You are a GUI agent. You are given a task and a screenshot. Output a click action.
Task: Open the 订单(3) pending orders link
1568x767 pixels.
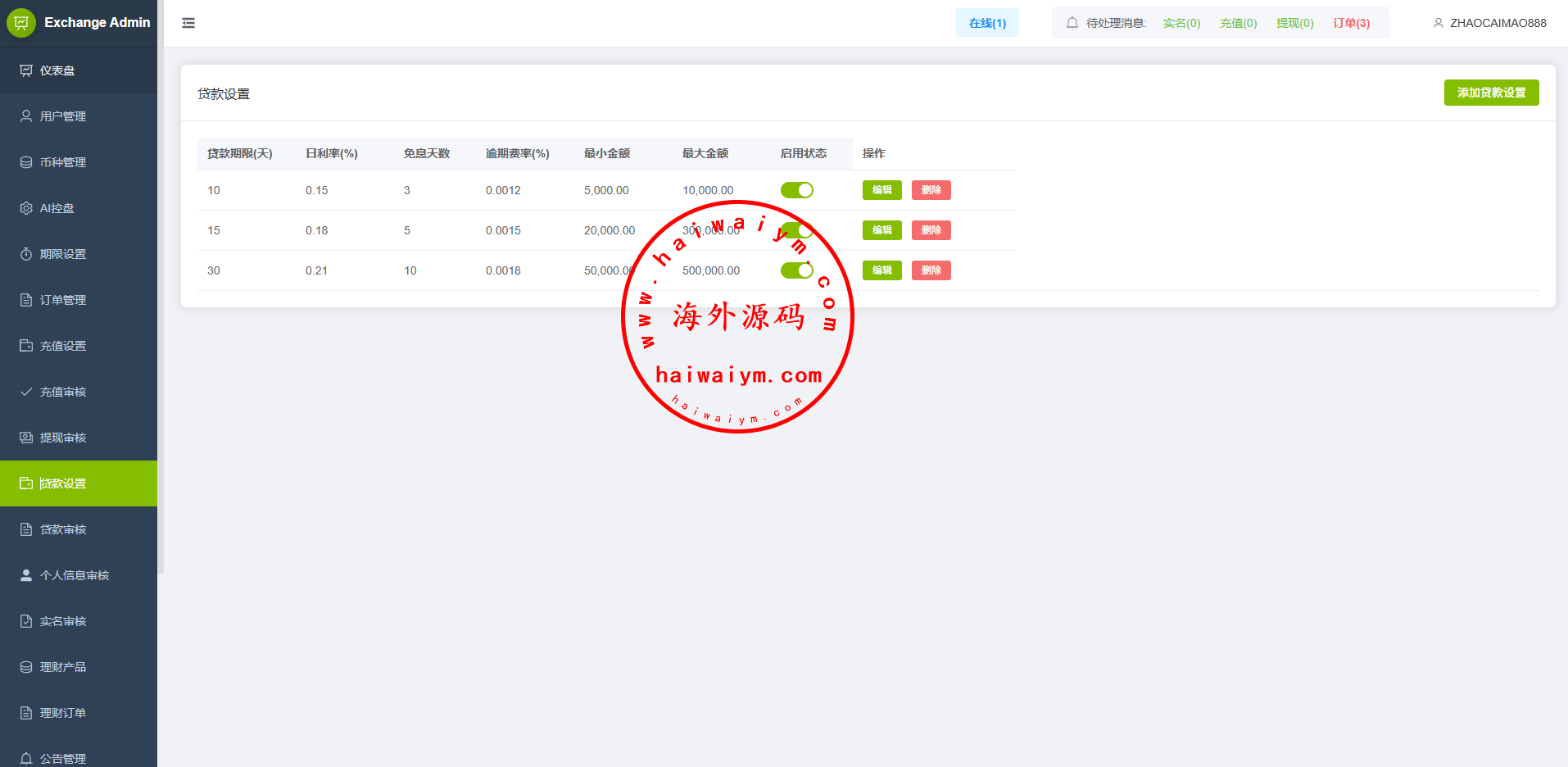click(1351, 23)
